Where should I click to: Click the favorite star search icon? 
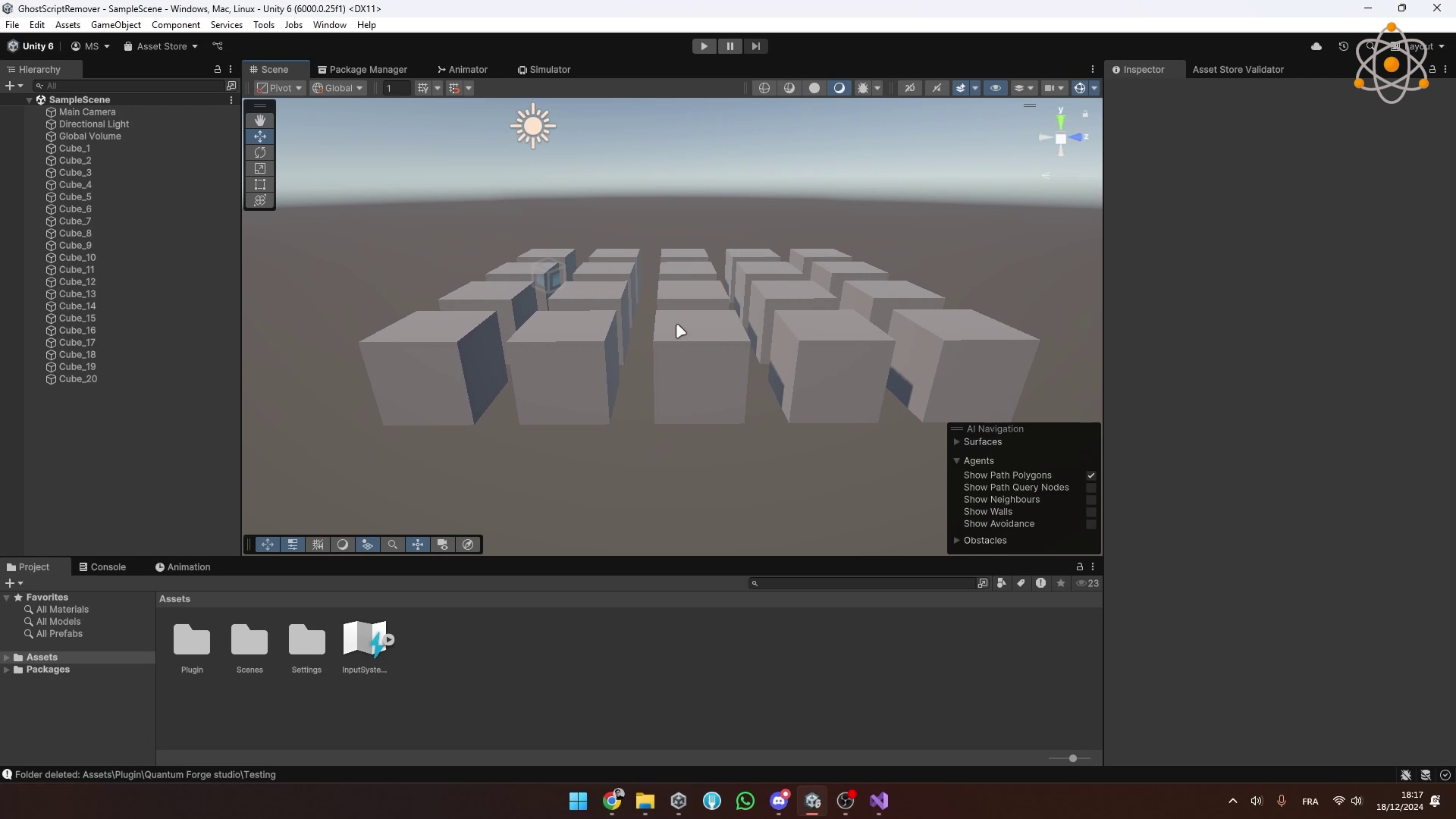1061,583
